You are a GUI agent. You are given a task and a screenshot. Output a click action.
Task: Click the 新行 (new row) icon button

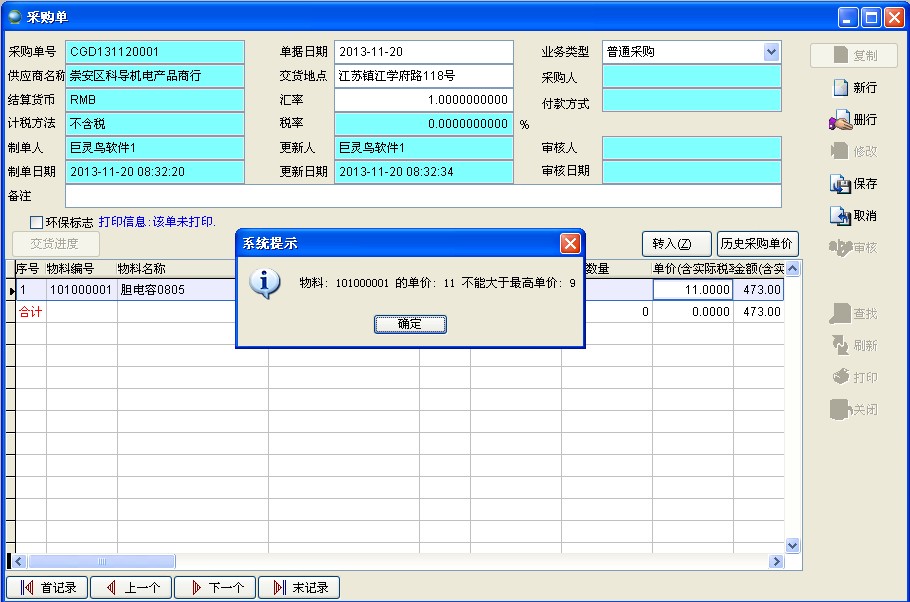pos(853,88)
